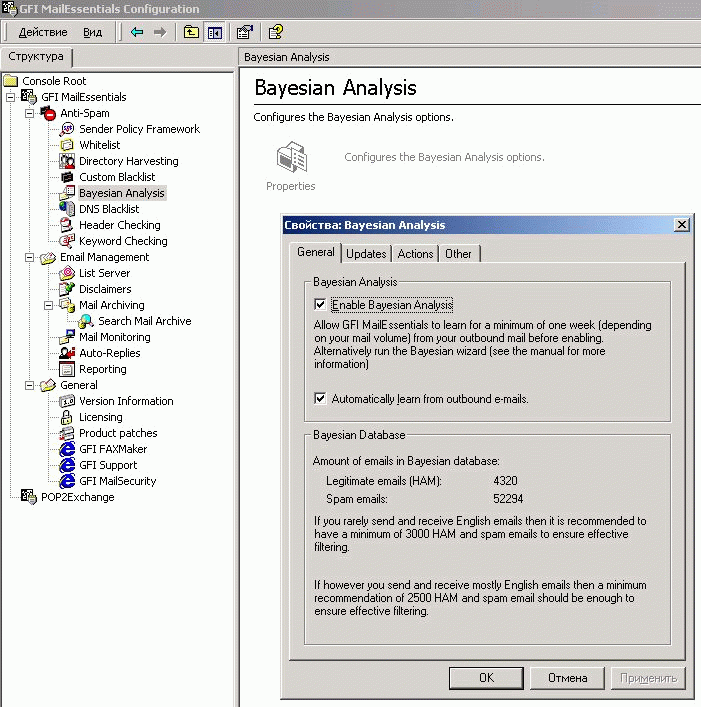The width and height of the screenshot is (701, 707).
Task: Open the GFI Support tree item
Action: (x=108, y=465)
